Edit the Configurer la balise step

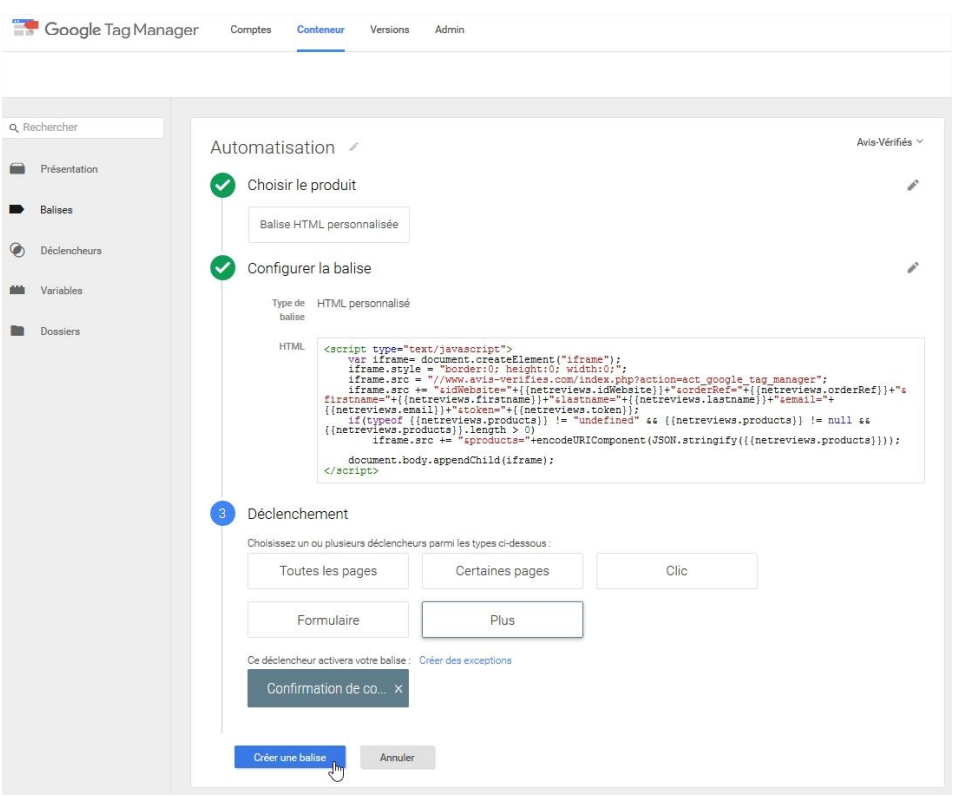[x=912, y=268]
